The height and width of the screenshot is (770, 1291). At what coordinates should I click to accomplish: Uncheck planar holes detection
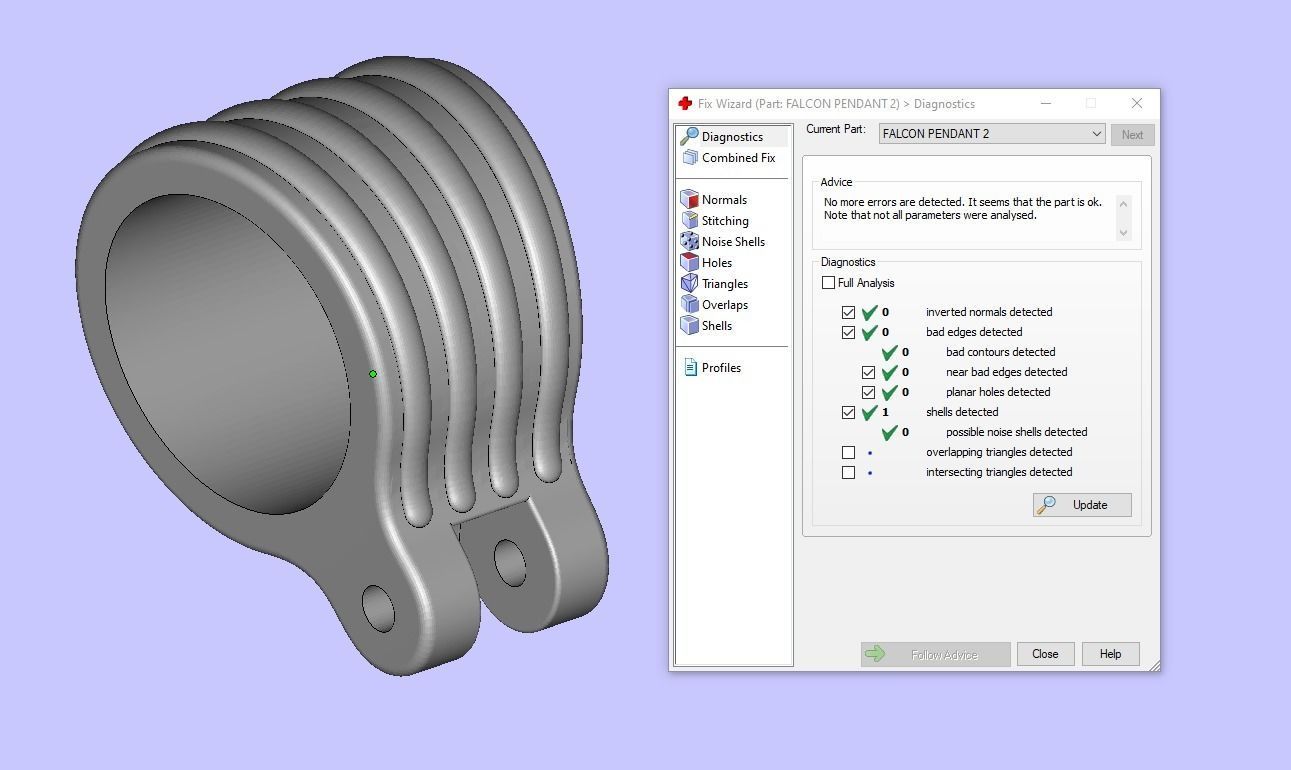pos(868,392)
